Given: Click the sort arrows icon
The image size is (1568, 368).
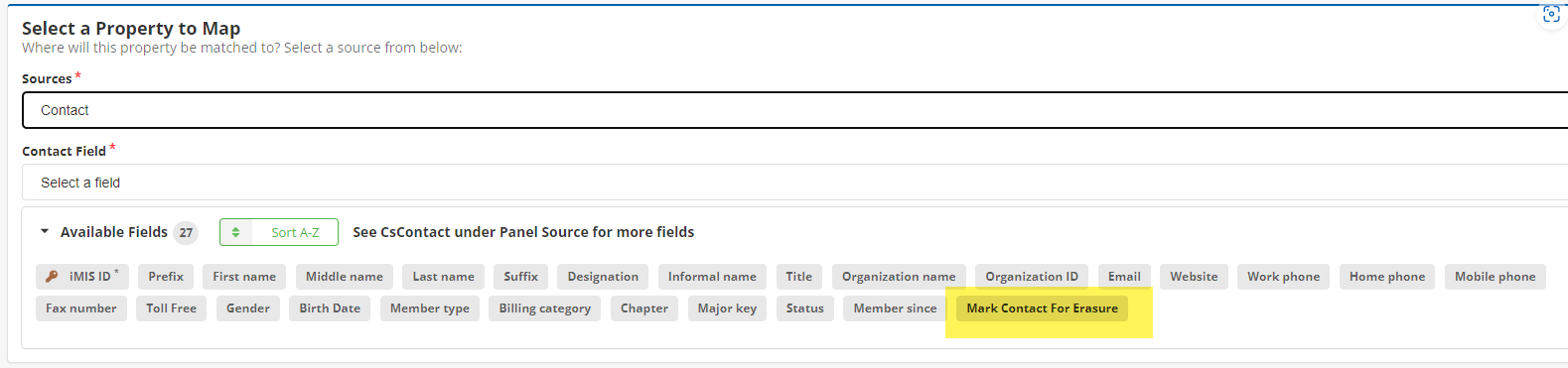Looking at the screenshot, I should [235, 232].
